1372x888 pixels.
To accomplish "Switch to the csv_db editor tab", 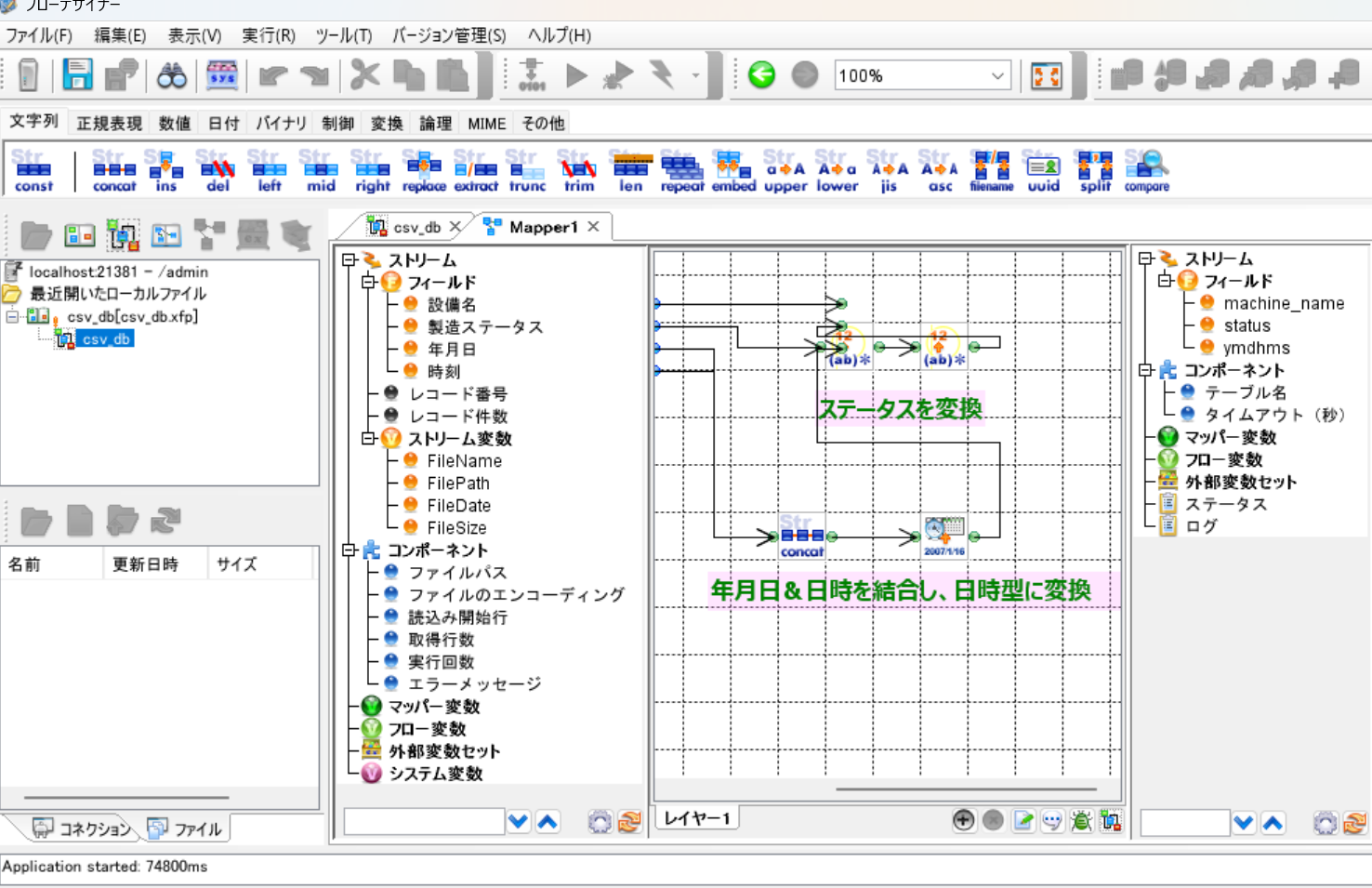I will point(416,227).
